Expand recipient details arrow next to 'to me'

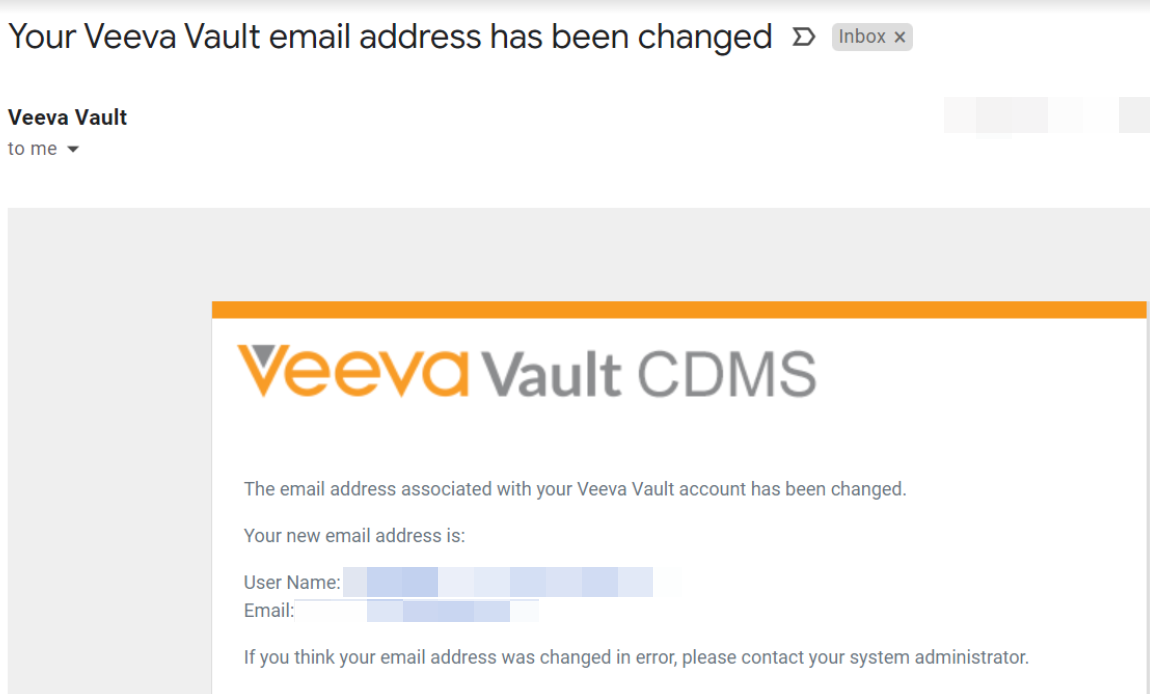[x=72, y=150]
